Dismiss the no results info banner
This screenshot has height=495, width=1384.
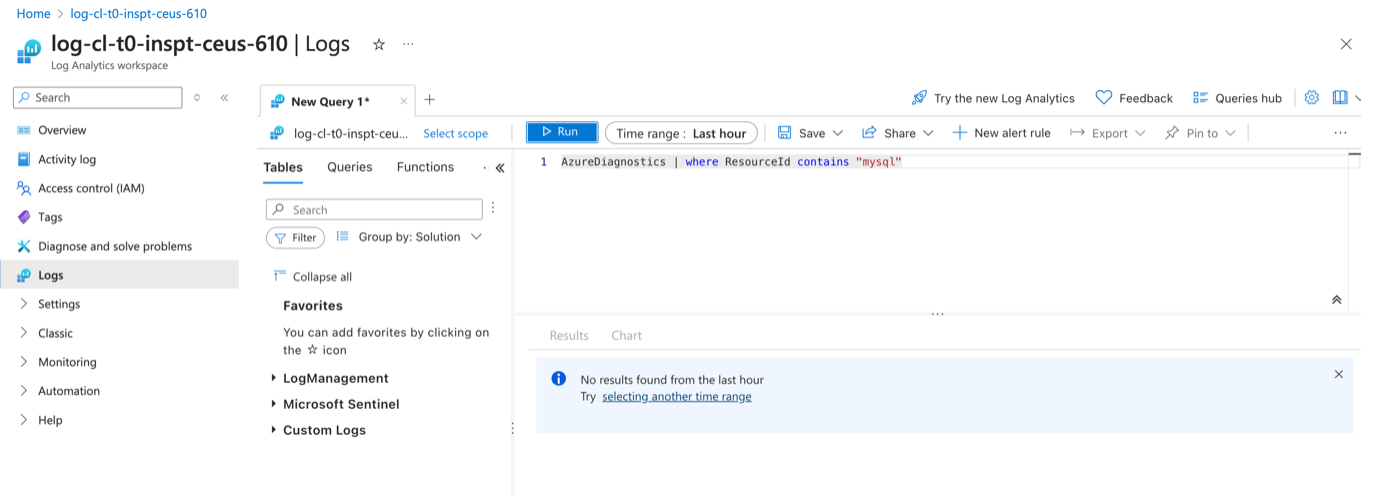coord(1338,374)
